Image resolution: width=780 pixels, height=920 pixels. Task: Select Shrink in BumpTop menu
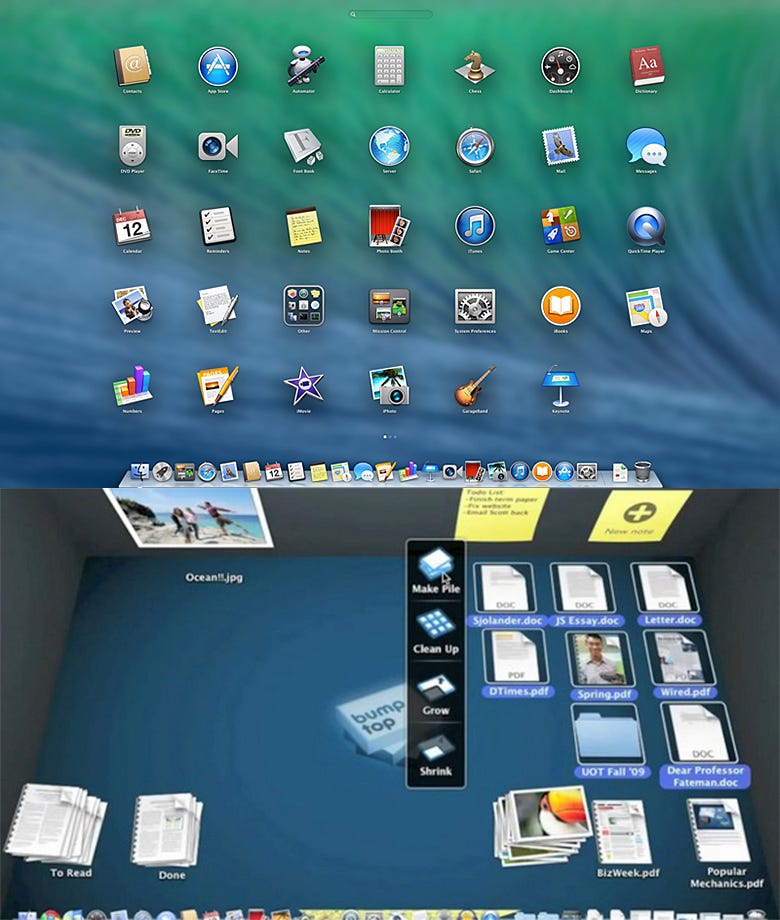(435, 756)
